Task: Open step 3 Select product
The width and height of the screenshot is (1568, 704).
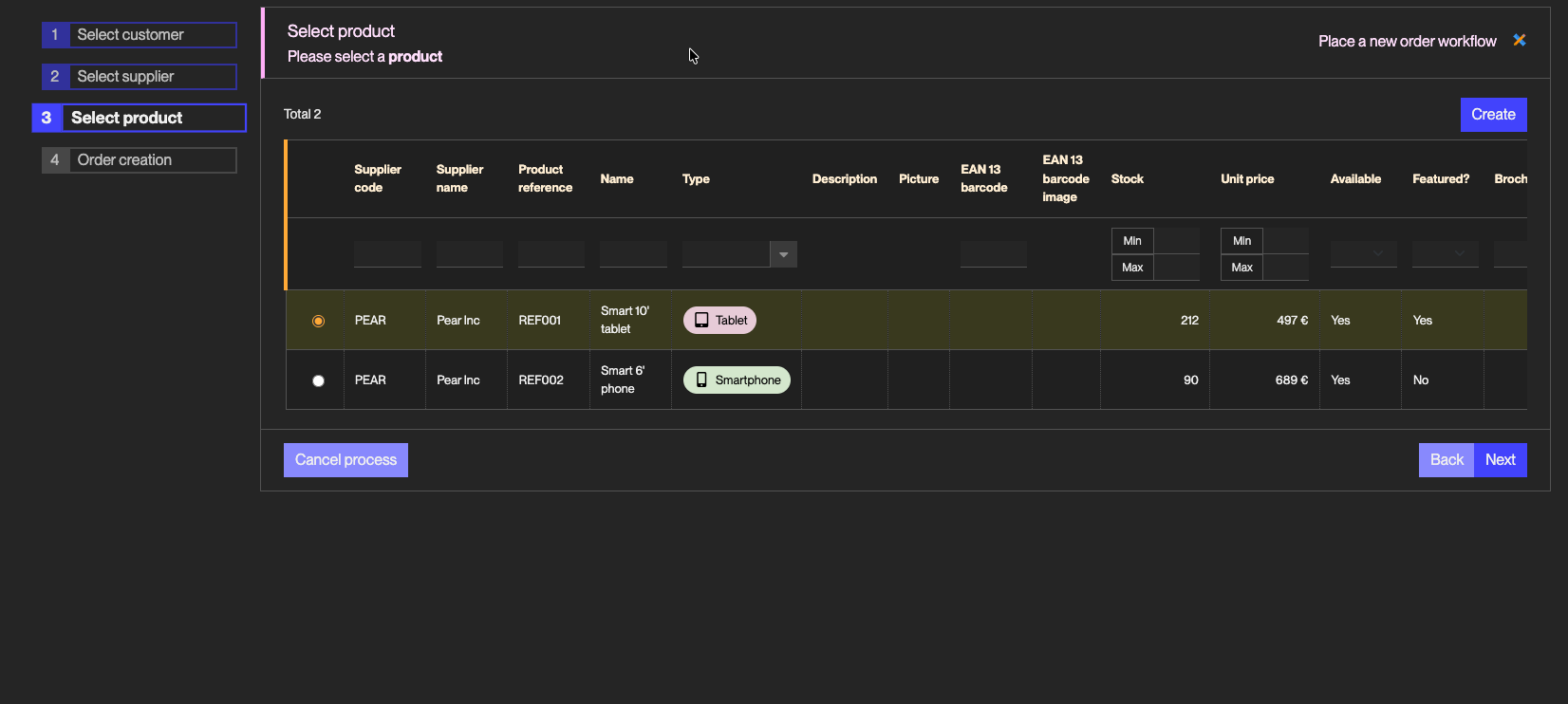Action: pos(140,118)
